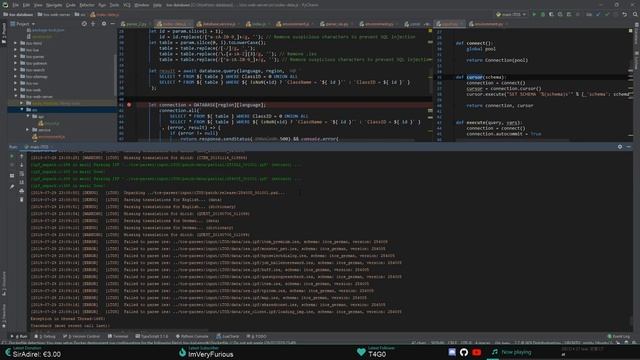Open the TypeScript tool window
The height and width of the screenshot is (360, 640).
152,336
